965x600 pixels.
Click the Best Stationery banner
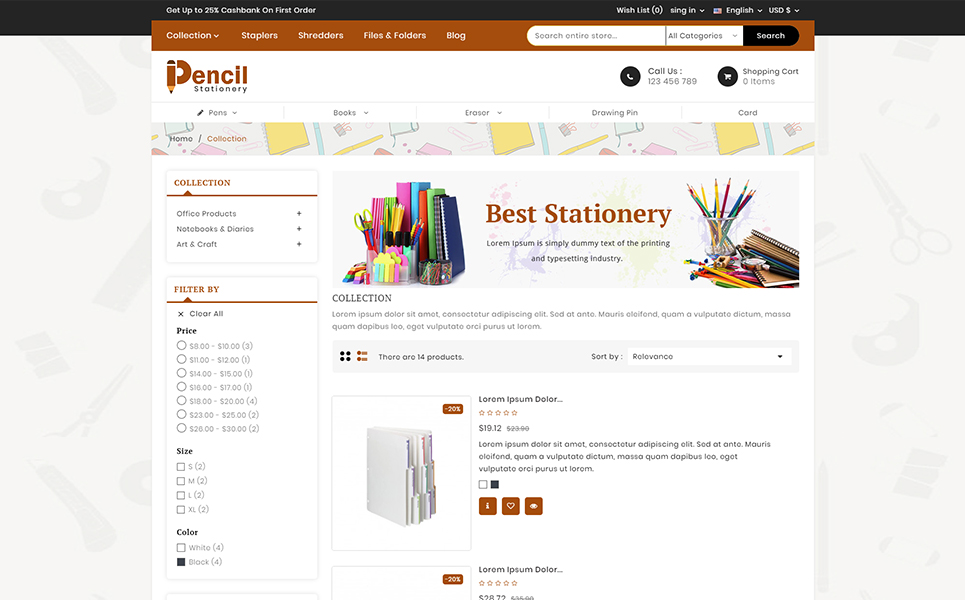[566, 230]
